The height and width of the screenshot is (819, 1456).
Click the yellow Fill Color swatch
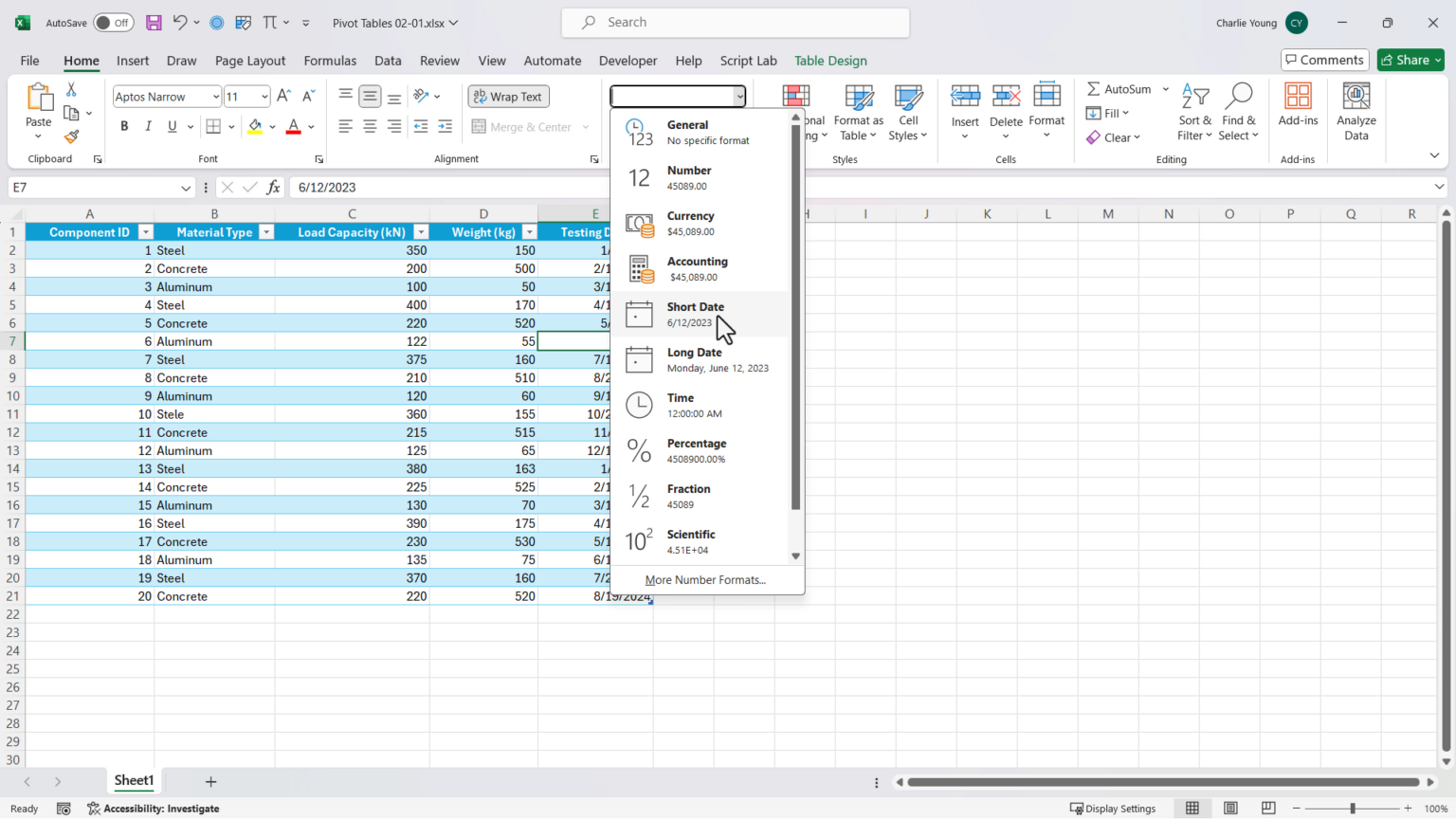tap(254, 125)
